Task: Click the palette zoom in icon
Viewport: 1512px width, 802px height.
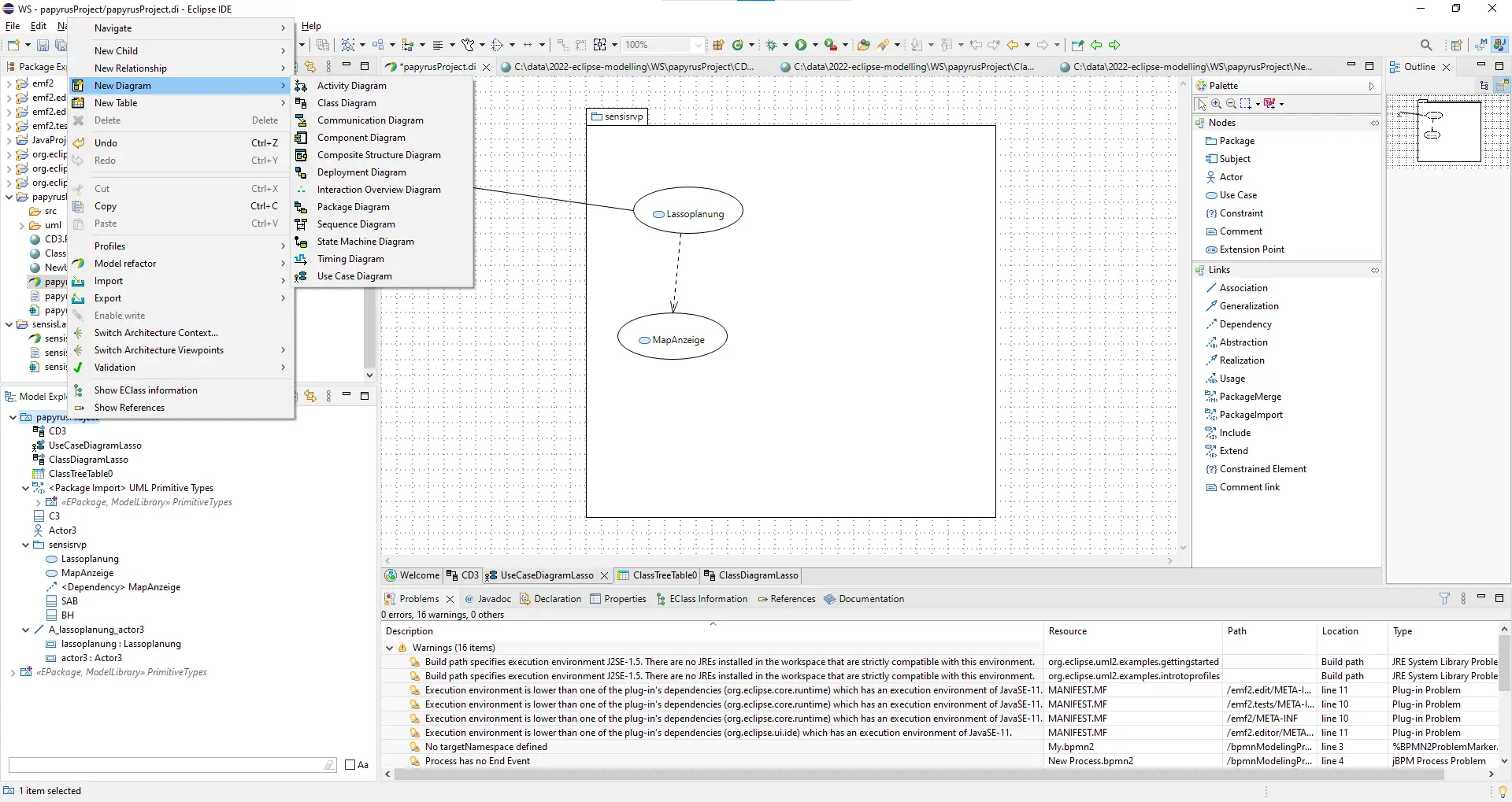Action: (x=1217, y=104)
